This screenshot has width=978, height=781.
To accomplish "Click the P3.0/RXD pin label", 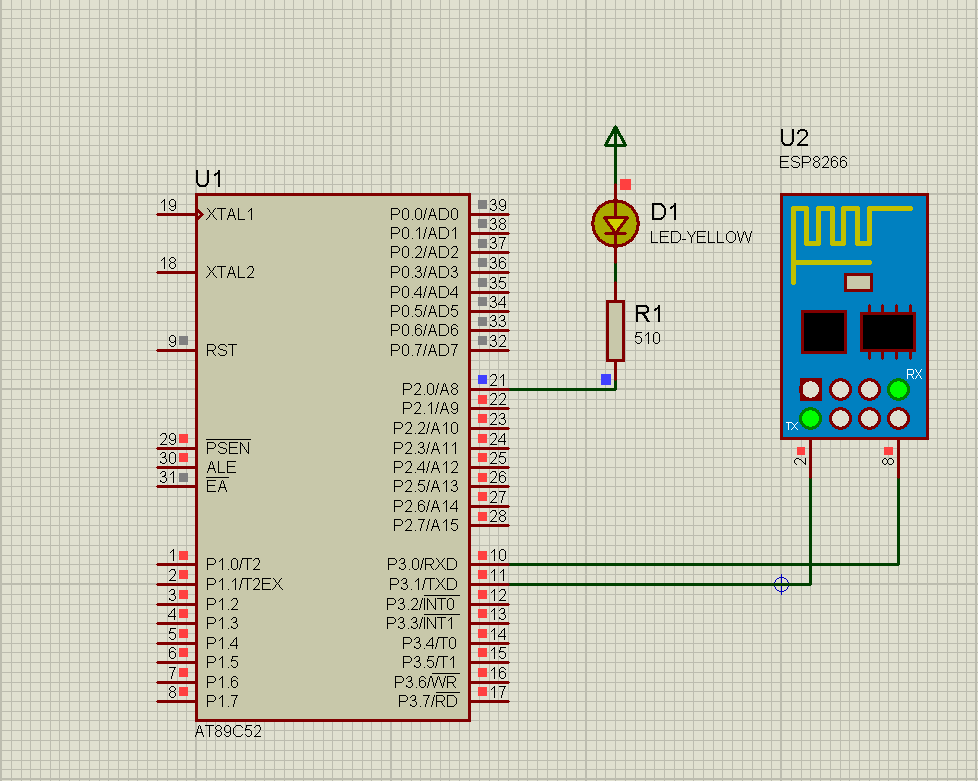I will pyautogui.click(x=422, y=564).
